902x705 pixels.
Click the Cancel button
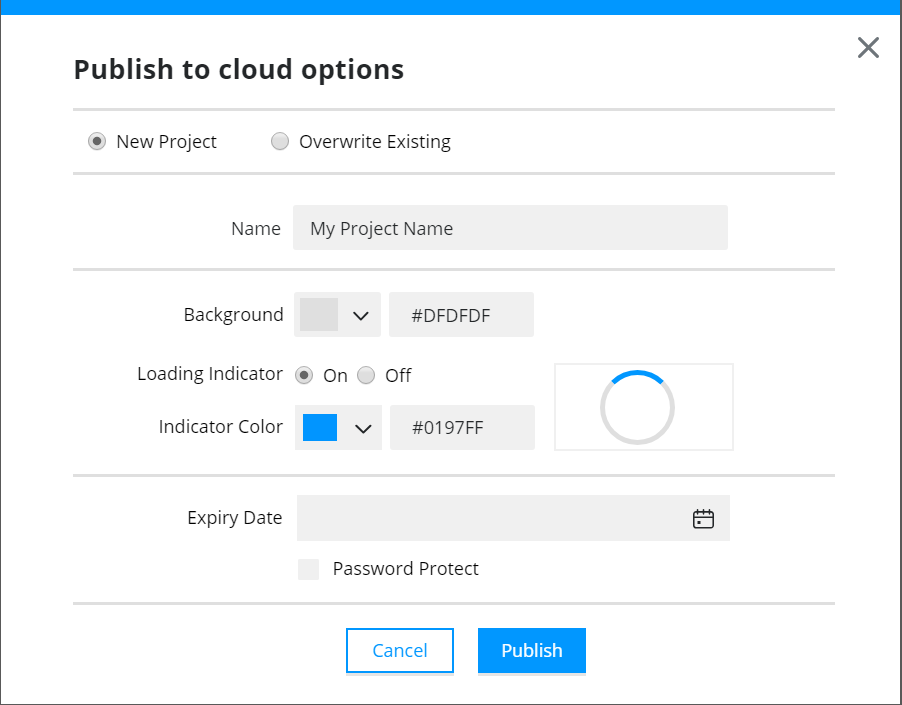point(400,650)
